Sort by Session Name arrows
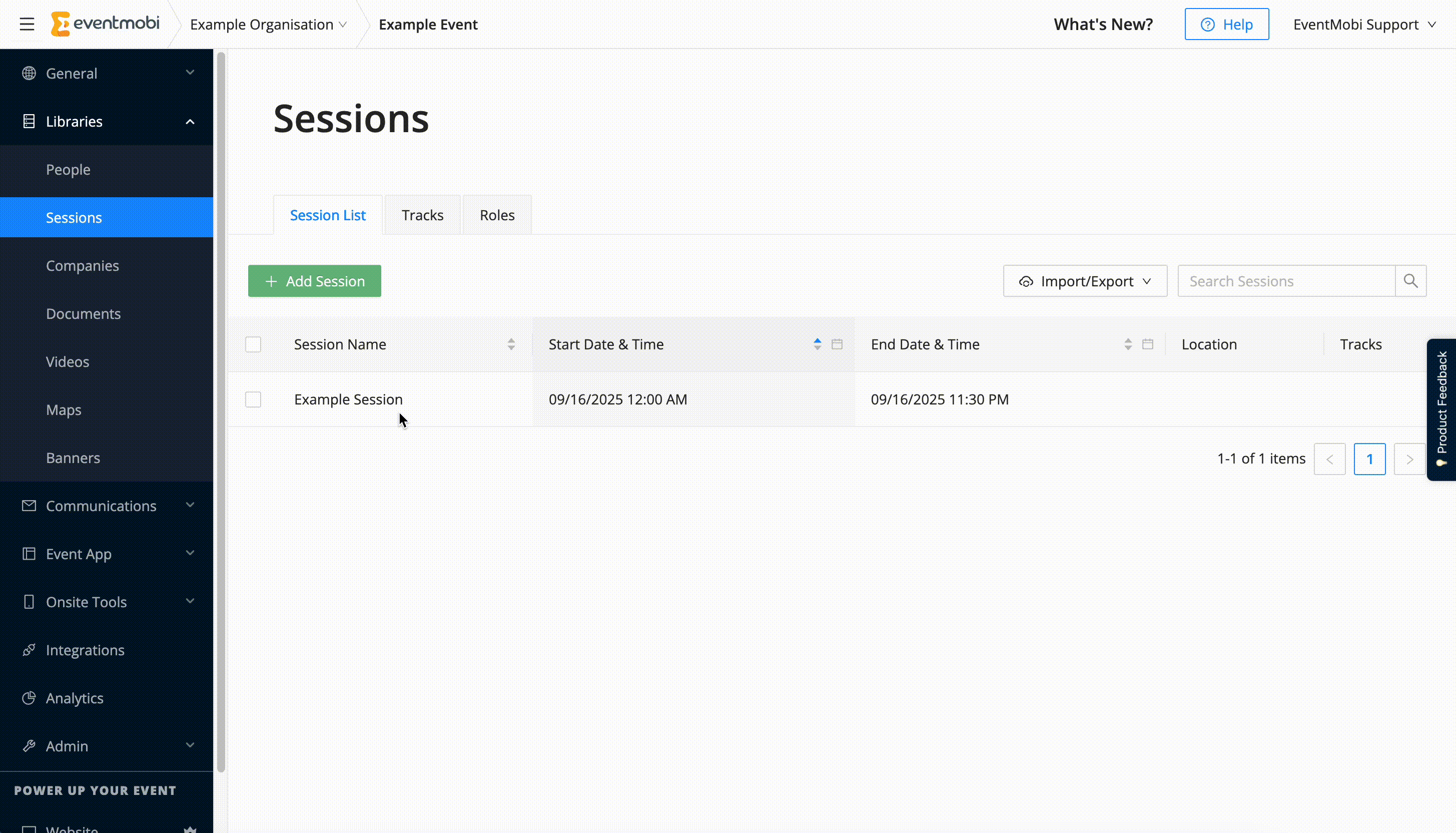Screen dimensions: 1456x833 point(511,344)
